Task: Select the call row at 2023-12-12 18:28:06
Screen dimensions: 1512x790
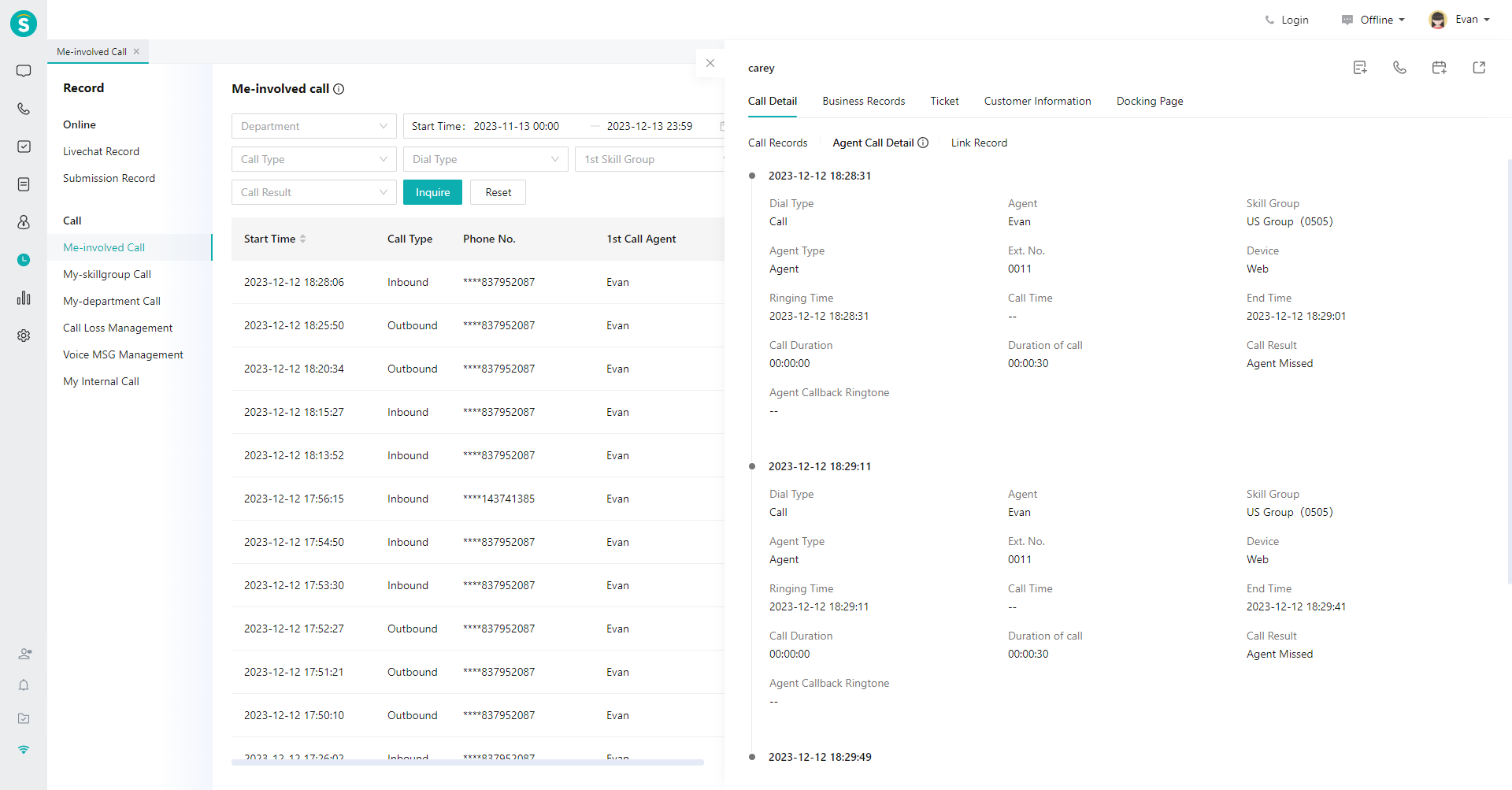Action: [478, 282]
